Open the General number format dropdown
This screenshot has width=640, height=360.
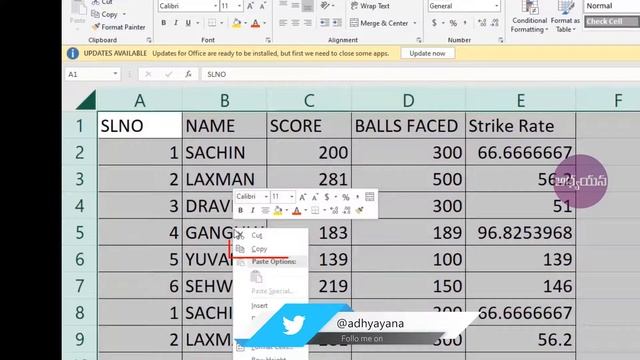pos(496,6)
